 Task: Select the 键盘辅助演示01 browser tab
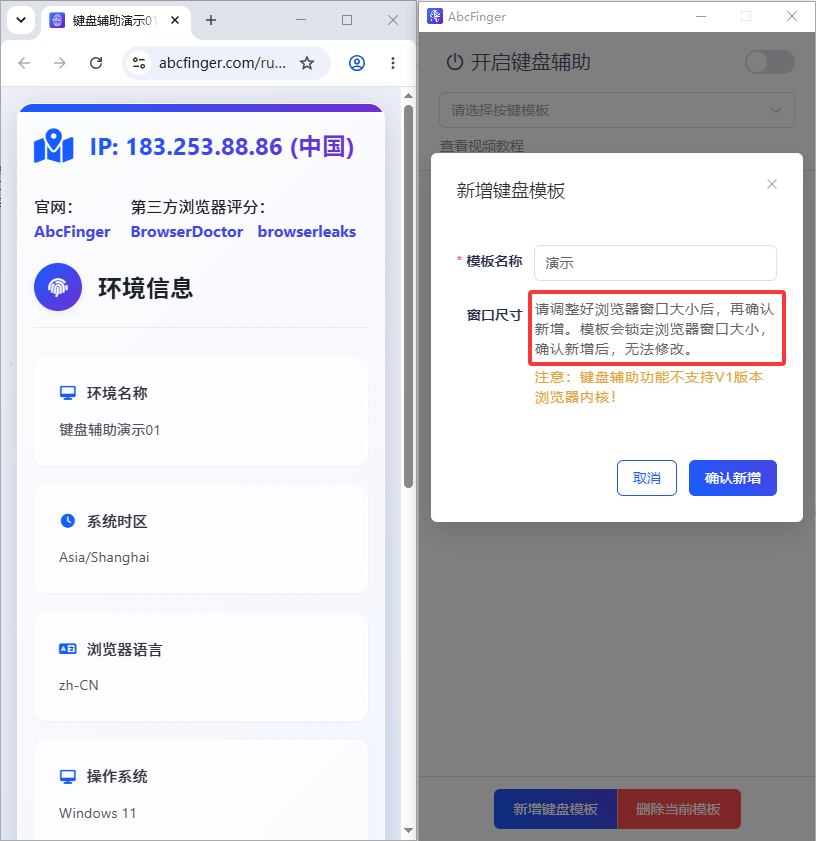[114, 20]
